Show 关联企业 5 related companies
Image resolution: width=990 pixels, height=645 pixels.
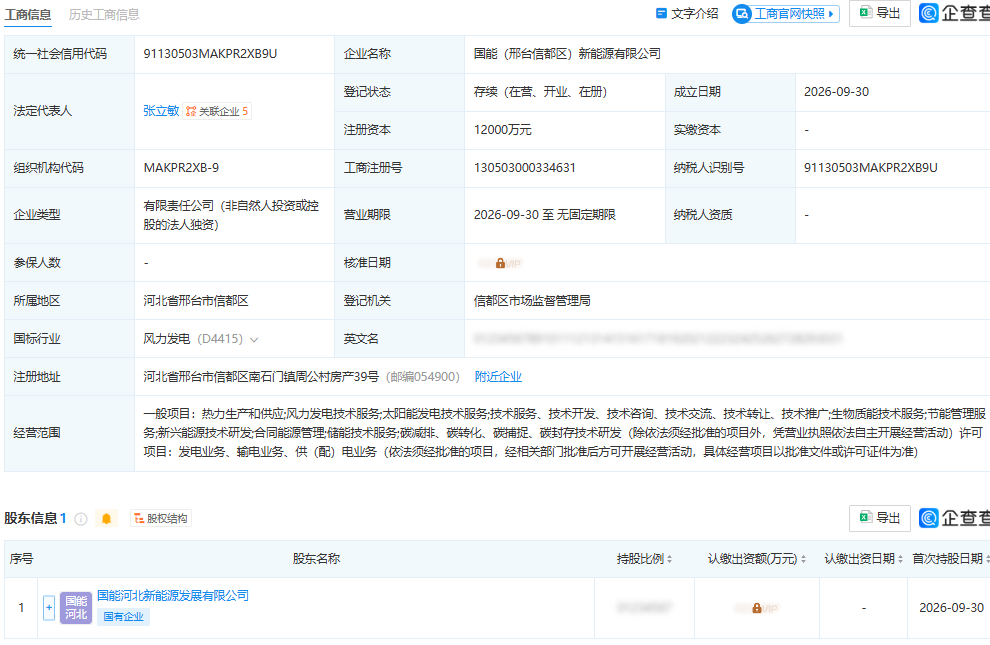click(x=217, y=111)
